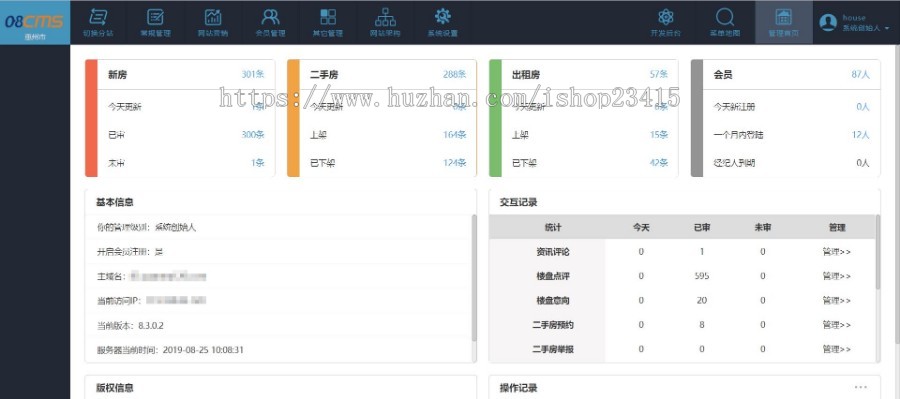
Task: Open the 新房 已审 300条 link
Action: tap(253, 134)
